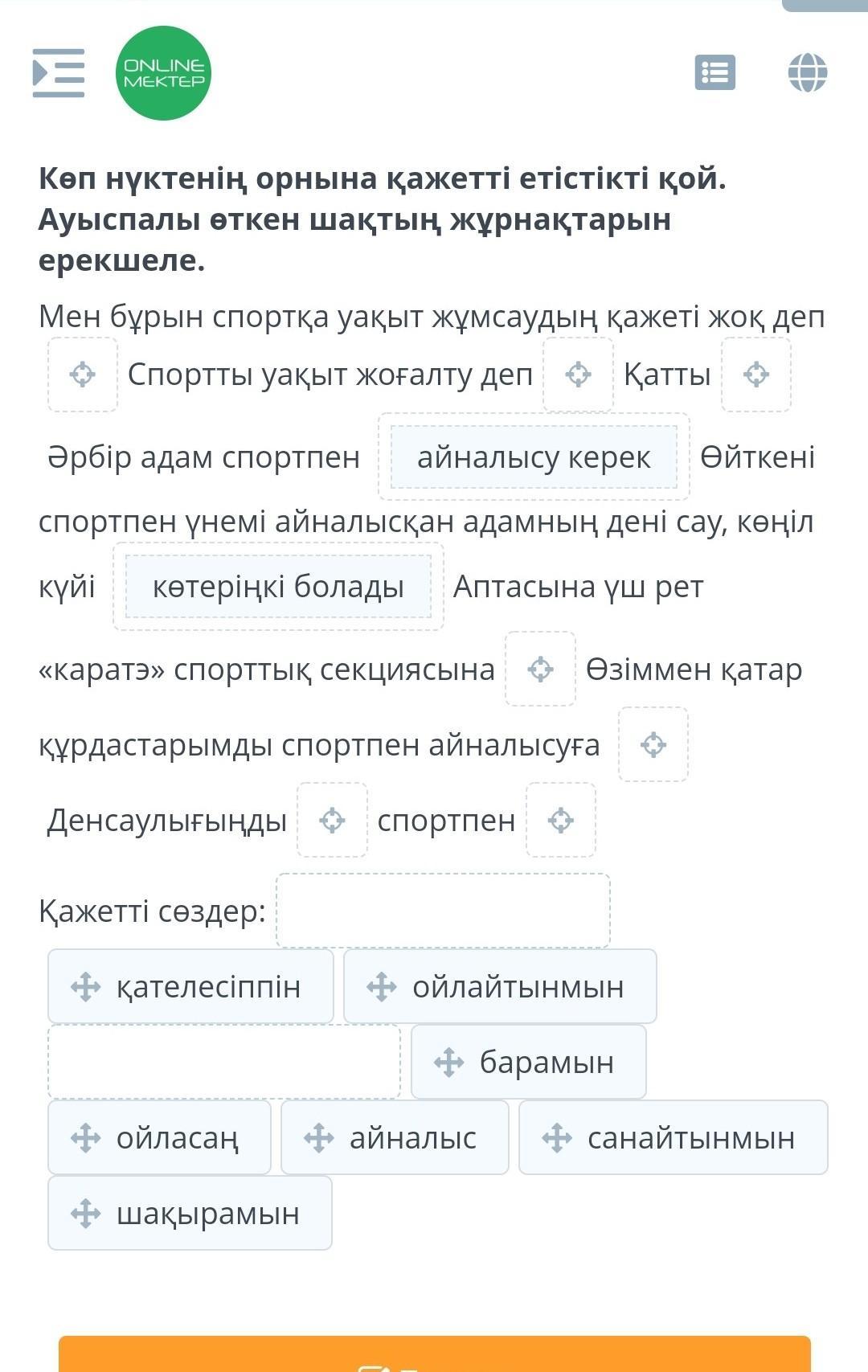
Task: Open the language globe icon
Action: tap(807, 73)
